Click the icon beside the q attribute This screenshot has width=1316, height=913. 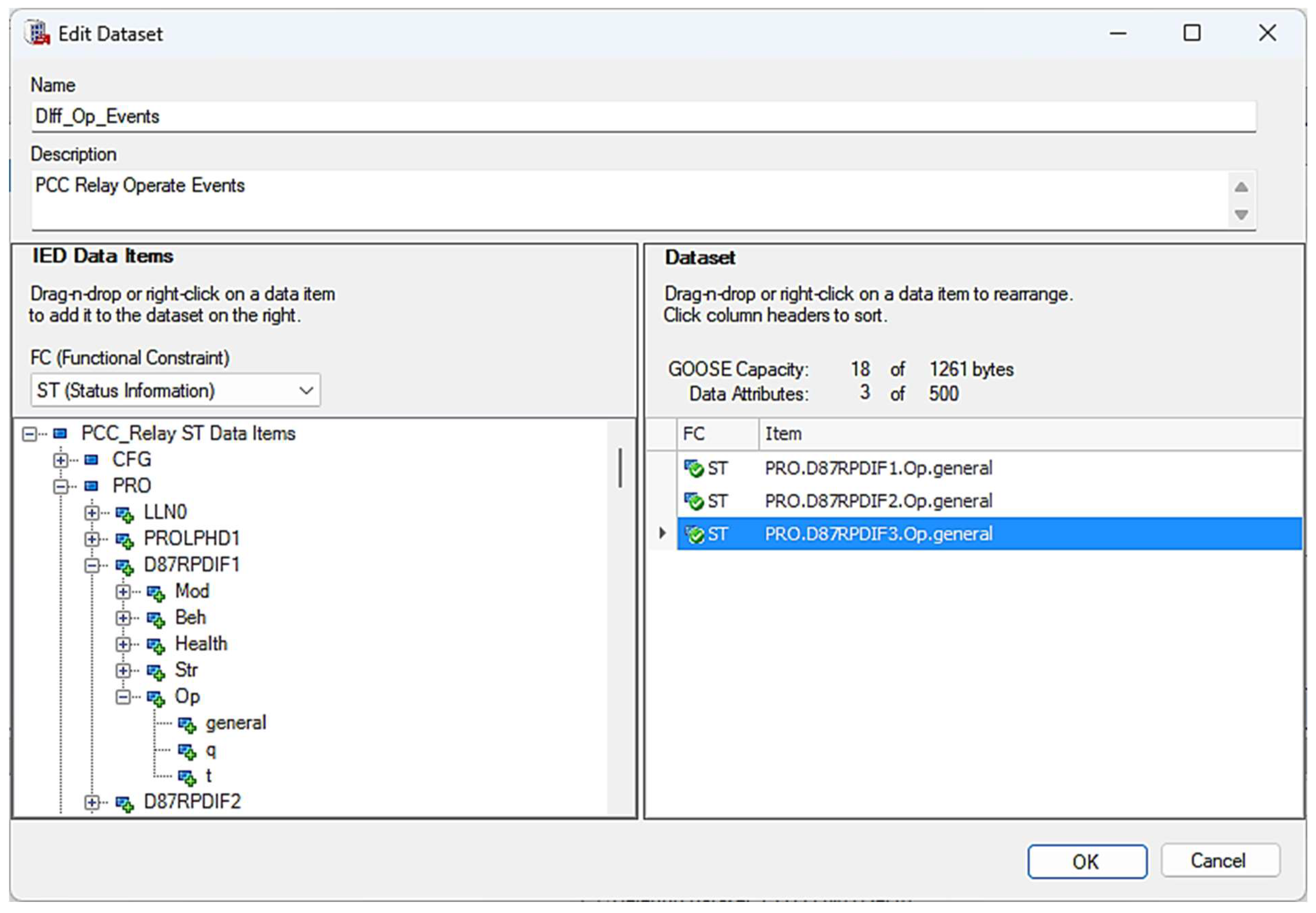click(187, 751)
